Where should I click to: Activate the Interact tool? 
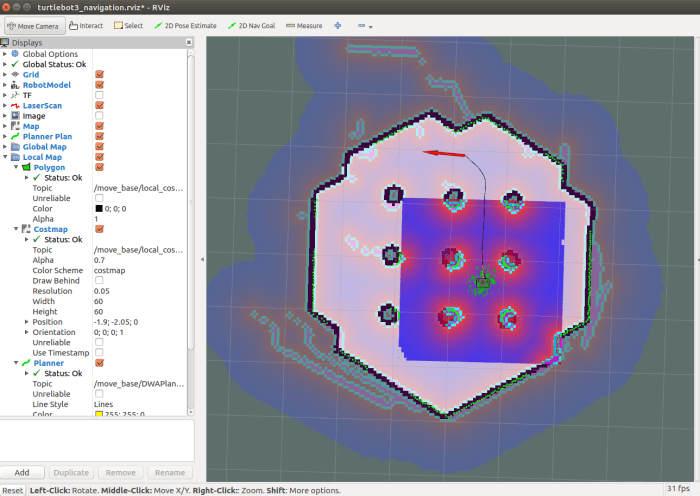pyautogui.click(x=86, y=26)
